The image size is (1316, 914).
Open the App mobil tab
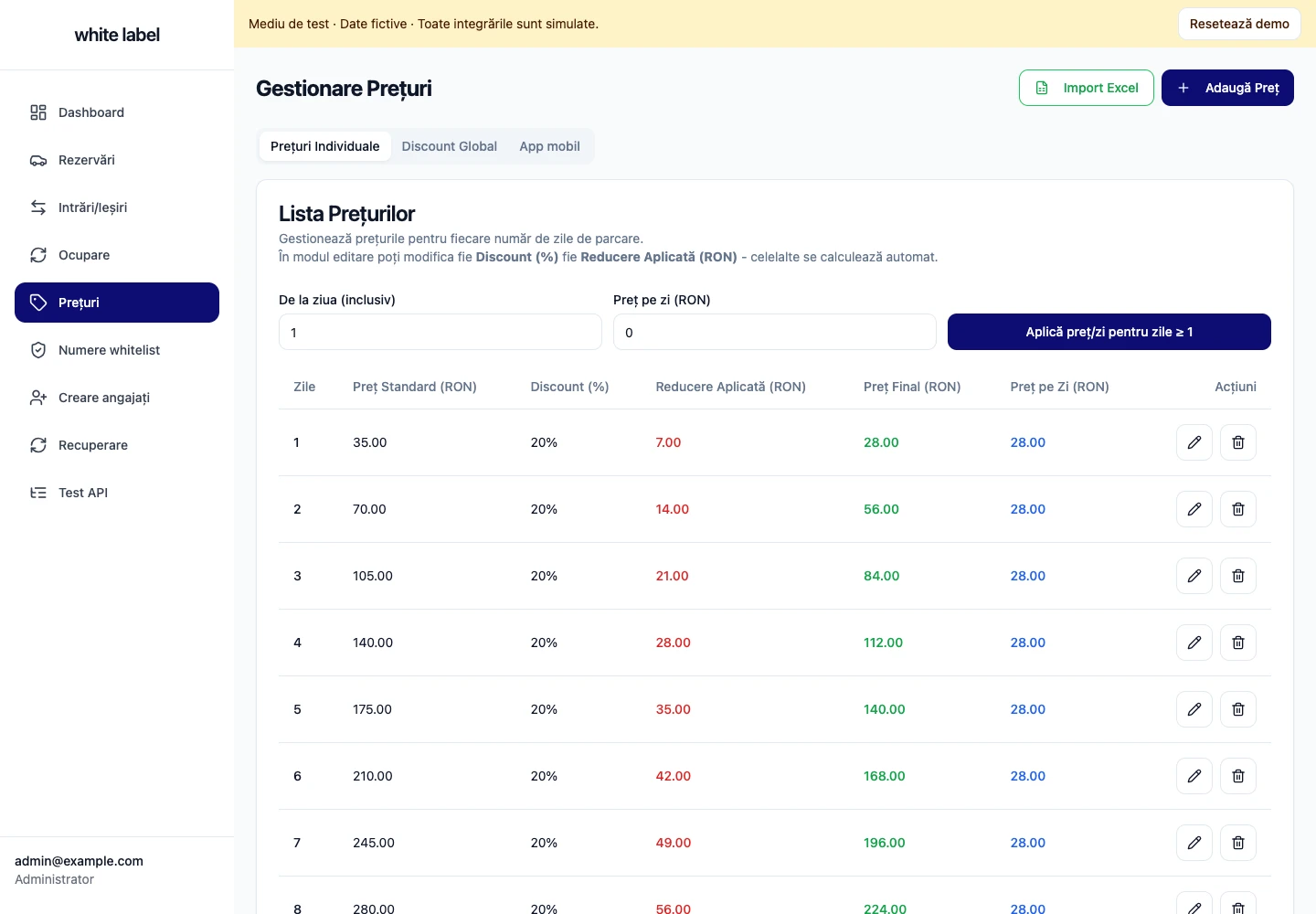[549, 146]
